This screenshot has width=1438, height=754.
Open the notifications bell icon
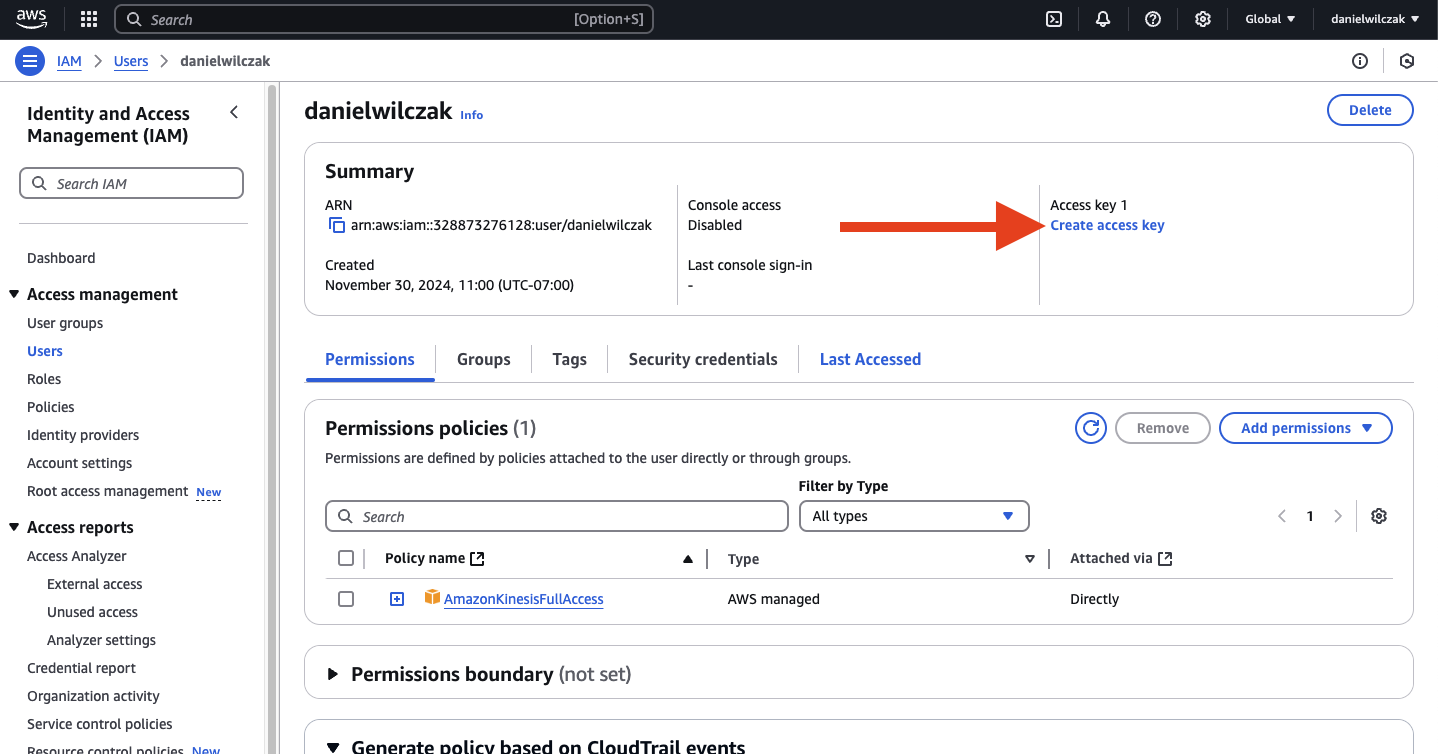pos(1103,19)
